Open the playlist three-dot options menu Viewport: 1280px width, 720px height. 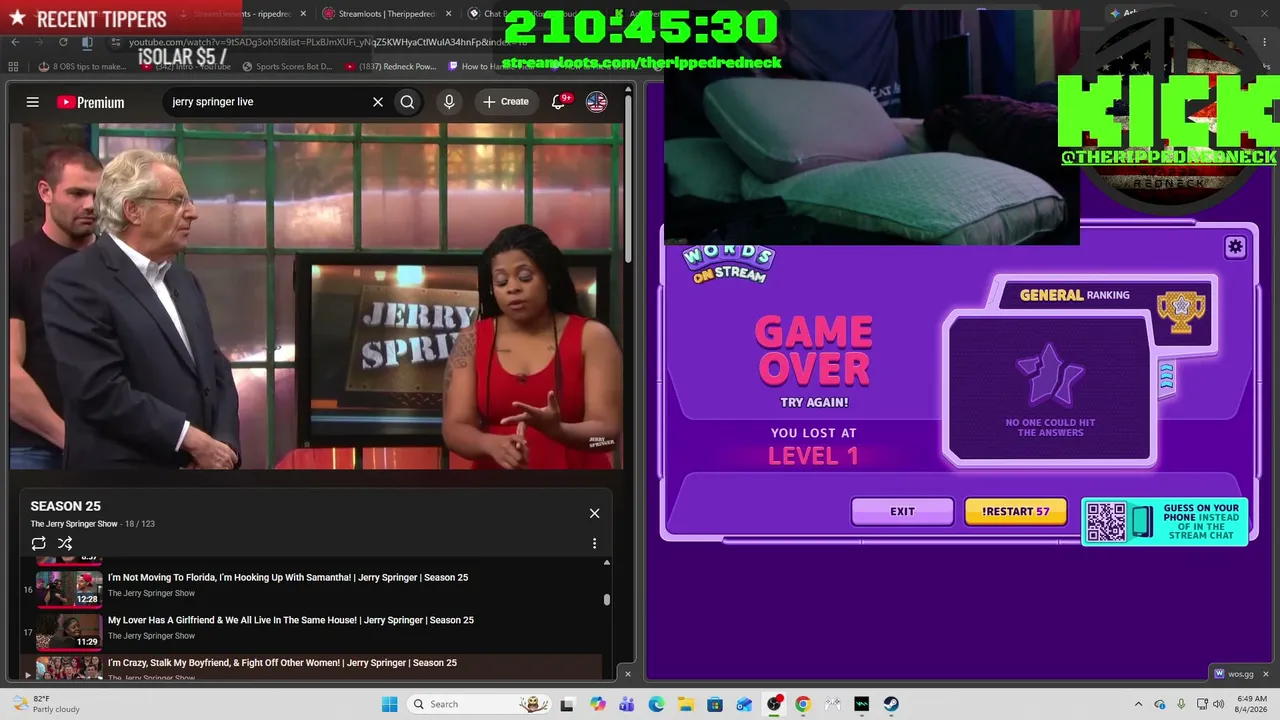click(594, 543)
